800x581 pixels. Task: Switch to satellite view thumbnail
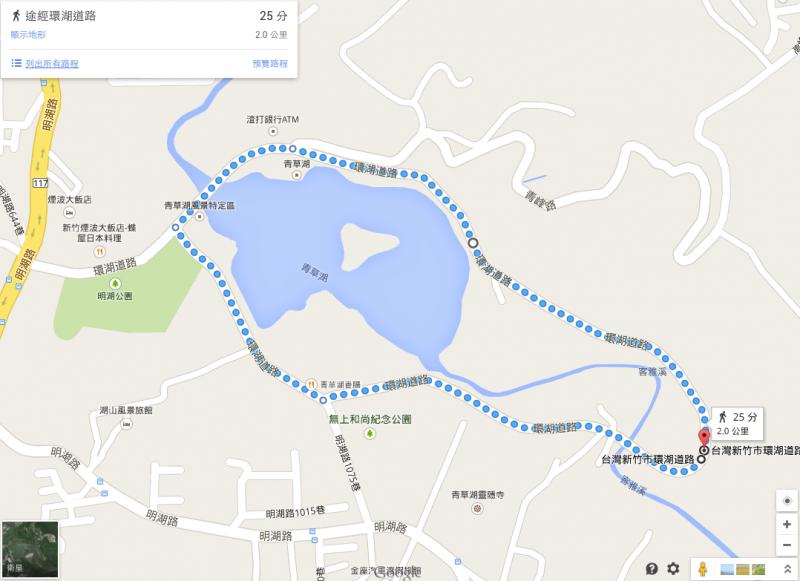[30, 549]
